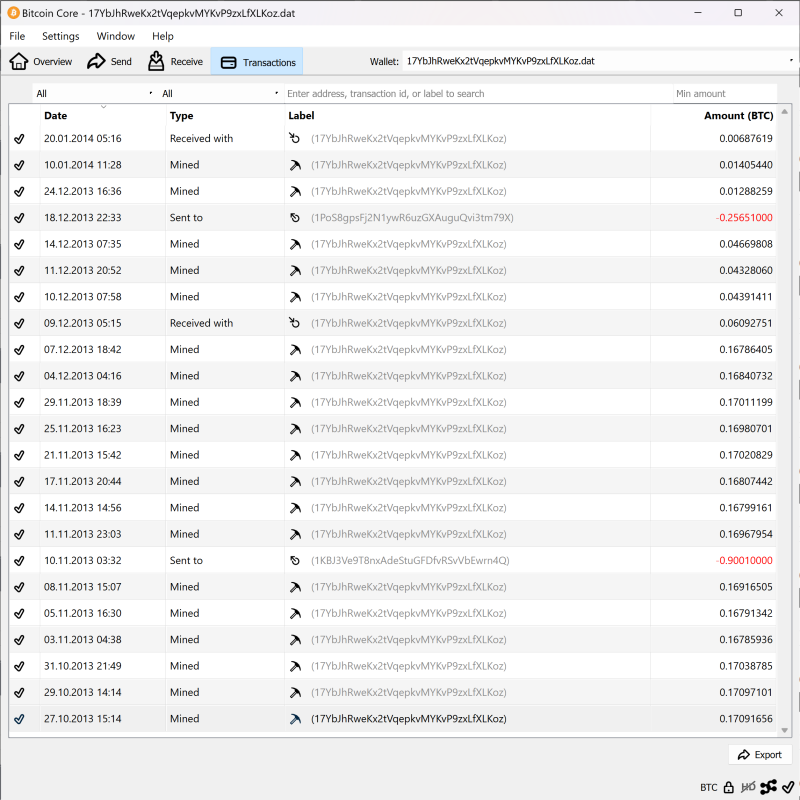Click the sent icon on the 18.12.2013 row
The image size is (800, 800).
click(x=295, y=218)
